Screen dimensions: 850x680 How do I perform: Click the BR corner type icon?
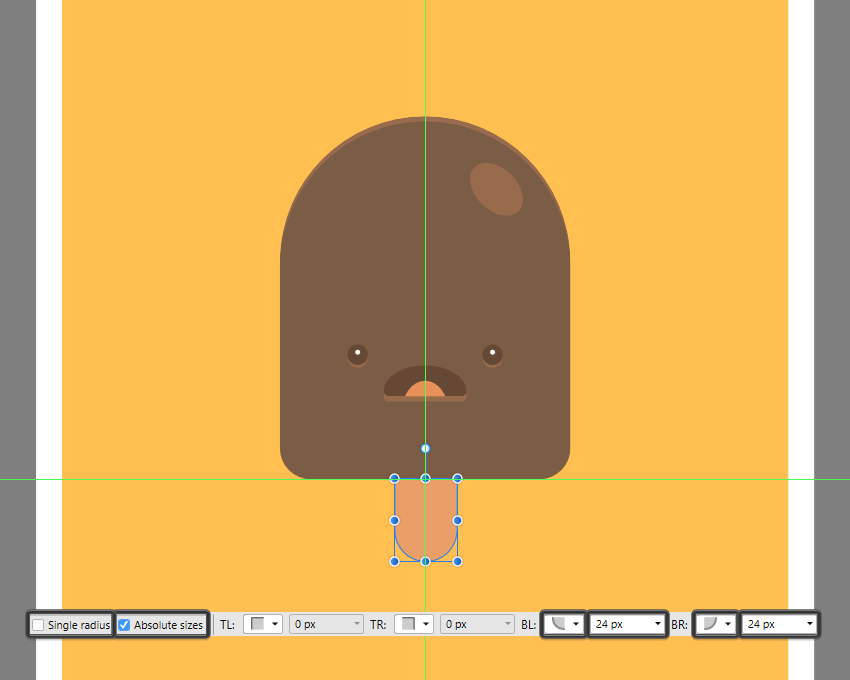pos(710,624)
